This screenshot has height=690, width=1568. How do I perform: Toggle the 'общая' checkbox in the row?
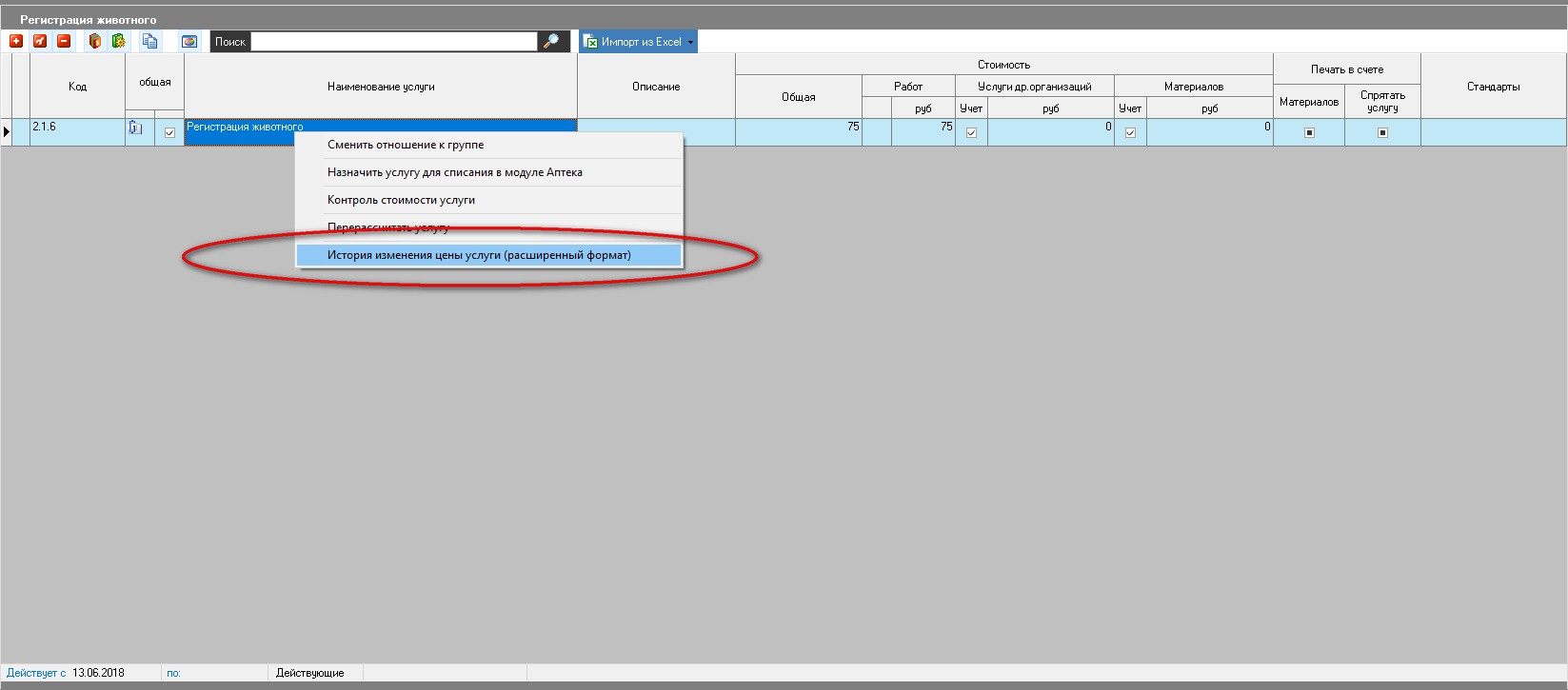[x=169, y=132]
